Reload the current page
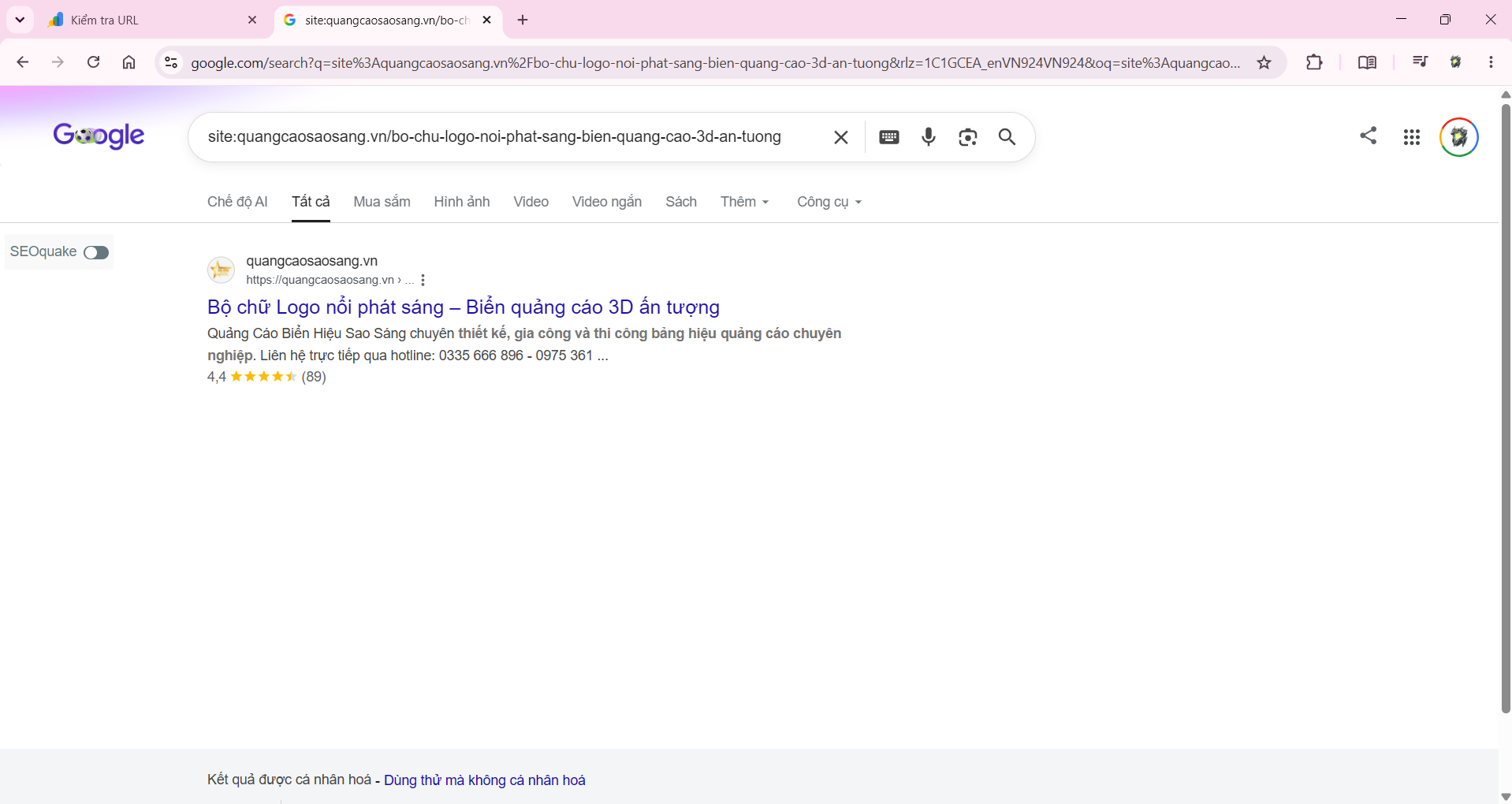Image resolution: width=1512 pixels, height=804 pixels. point(93,62)
